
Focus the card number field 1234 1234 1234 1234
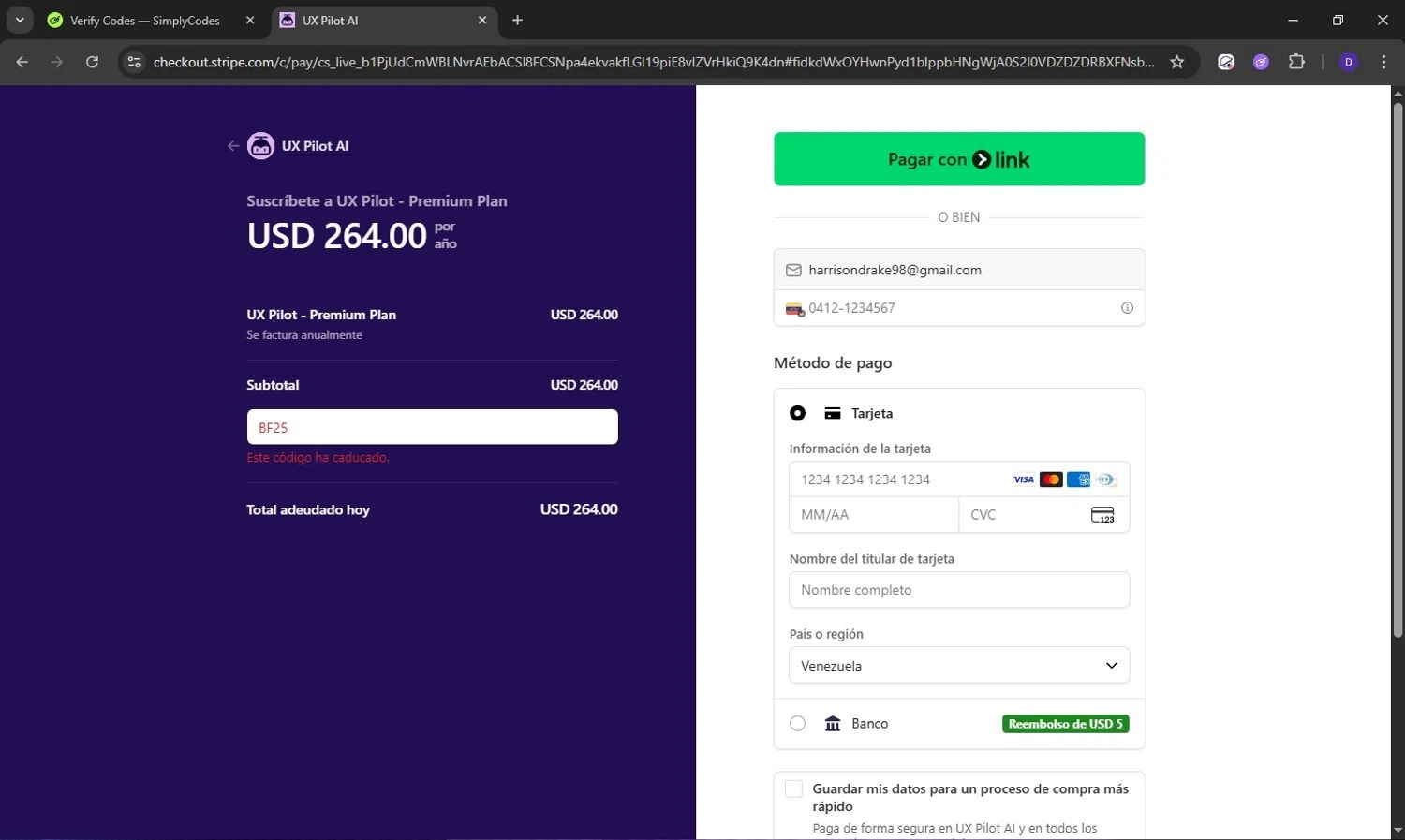959,479
